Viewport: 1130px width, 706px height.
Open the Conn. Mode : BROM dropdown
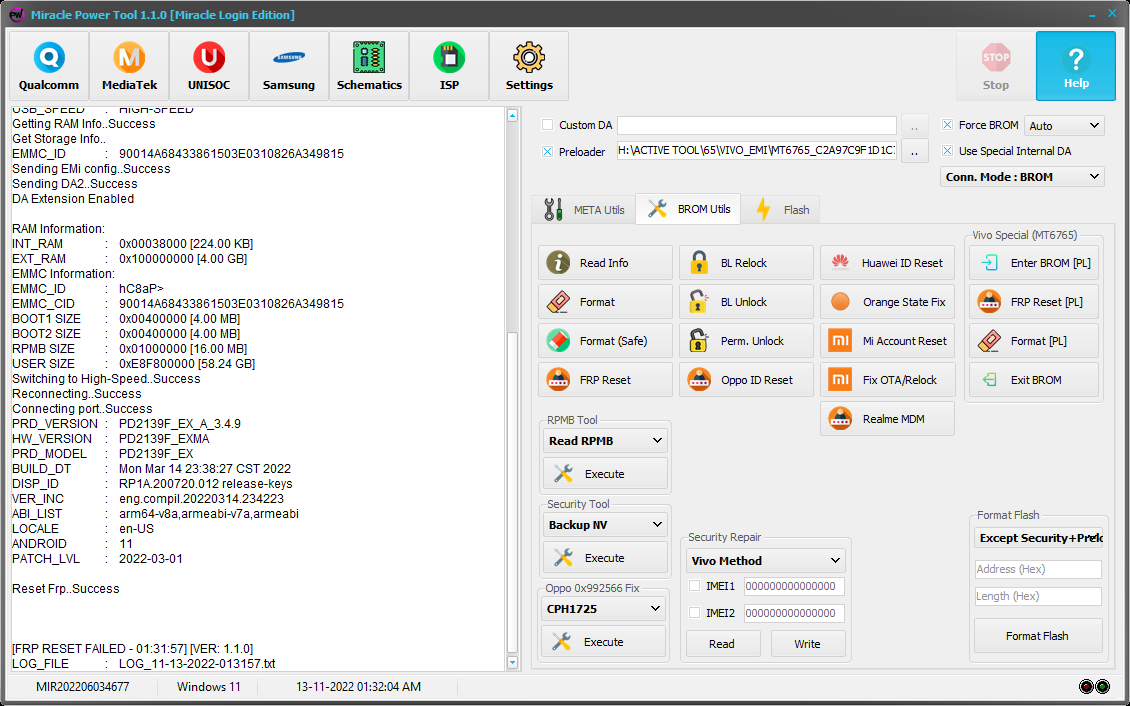1022,176
